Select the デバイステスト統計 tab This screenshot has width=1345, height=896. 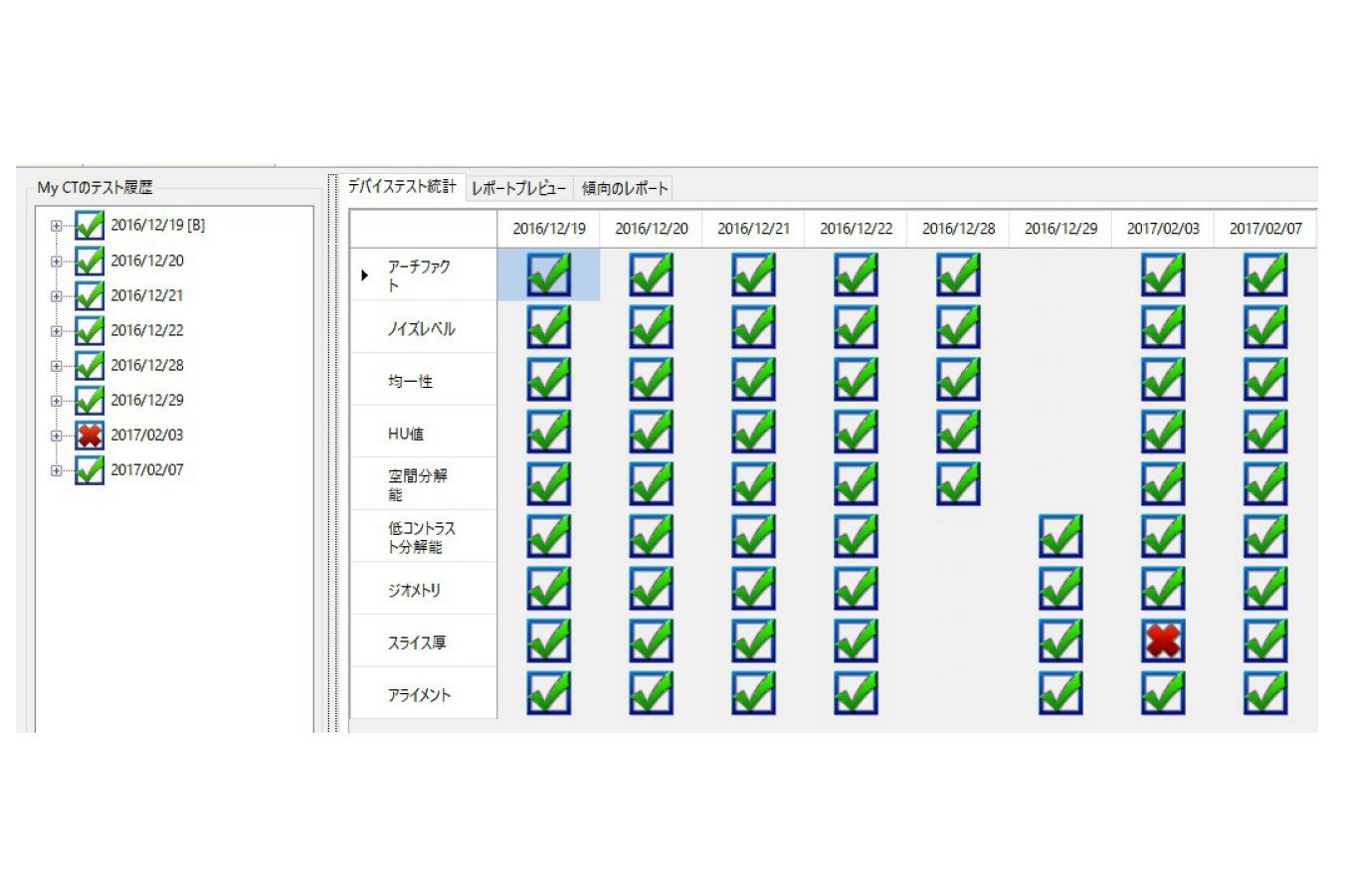coord(402,187)
